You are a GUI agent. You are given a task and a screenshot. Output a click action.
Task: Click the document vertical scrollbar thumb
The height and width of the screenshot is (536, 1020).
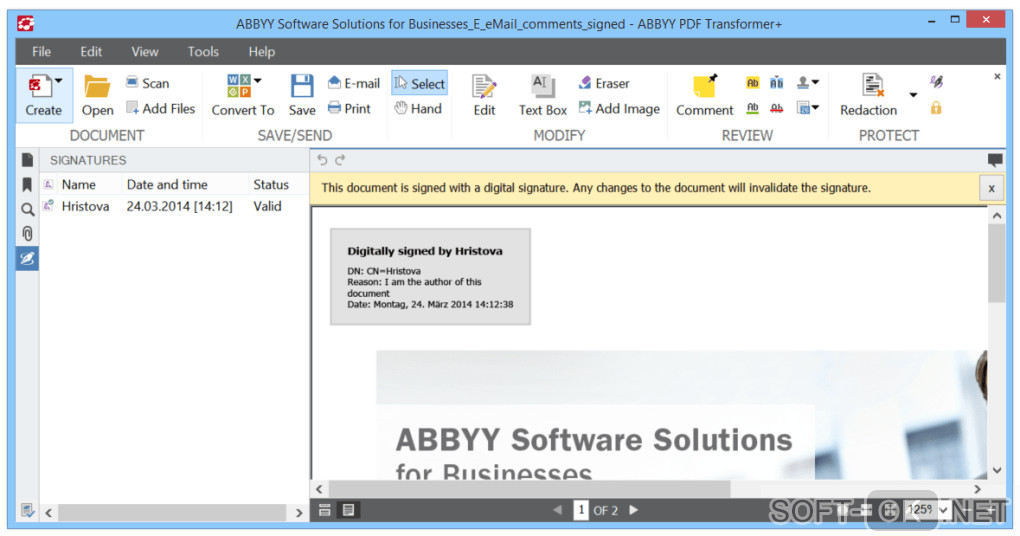pos(997,264)
